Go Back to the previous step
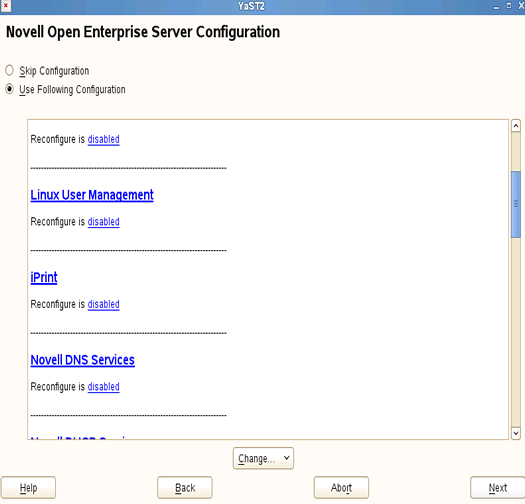The height and width of the screenshot is (504, 525). click(185, 488)
